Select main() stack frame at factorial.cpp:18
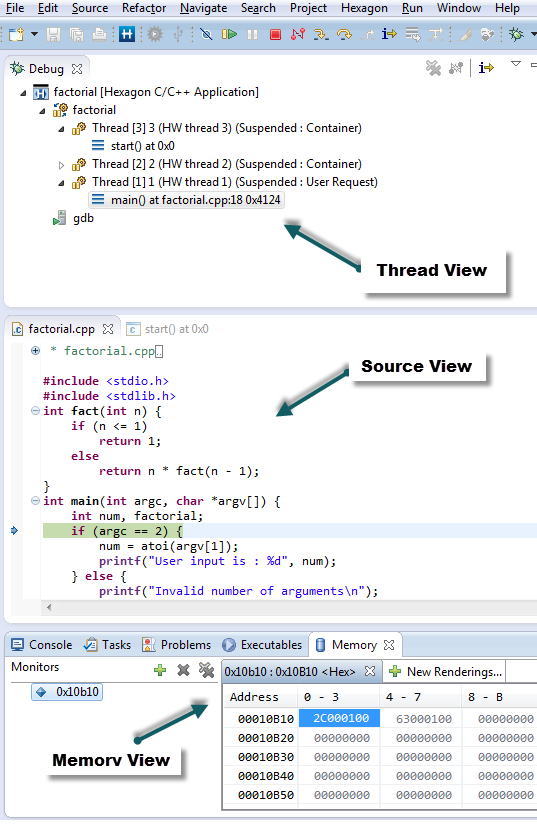Image resolution: width=537 pixels, height=833 pixels. 186,200
